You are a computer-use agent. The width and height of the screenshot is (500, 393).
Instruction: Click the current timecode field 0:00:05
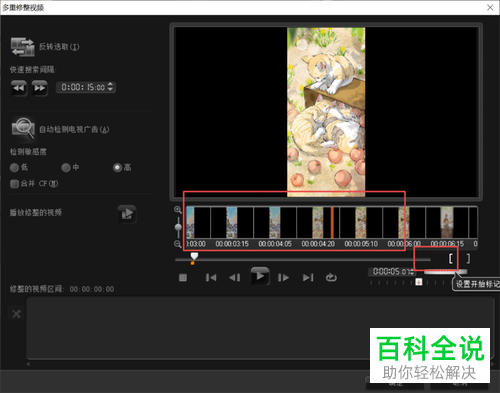point(392,272)
